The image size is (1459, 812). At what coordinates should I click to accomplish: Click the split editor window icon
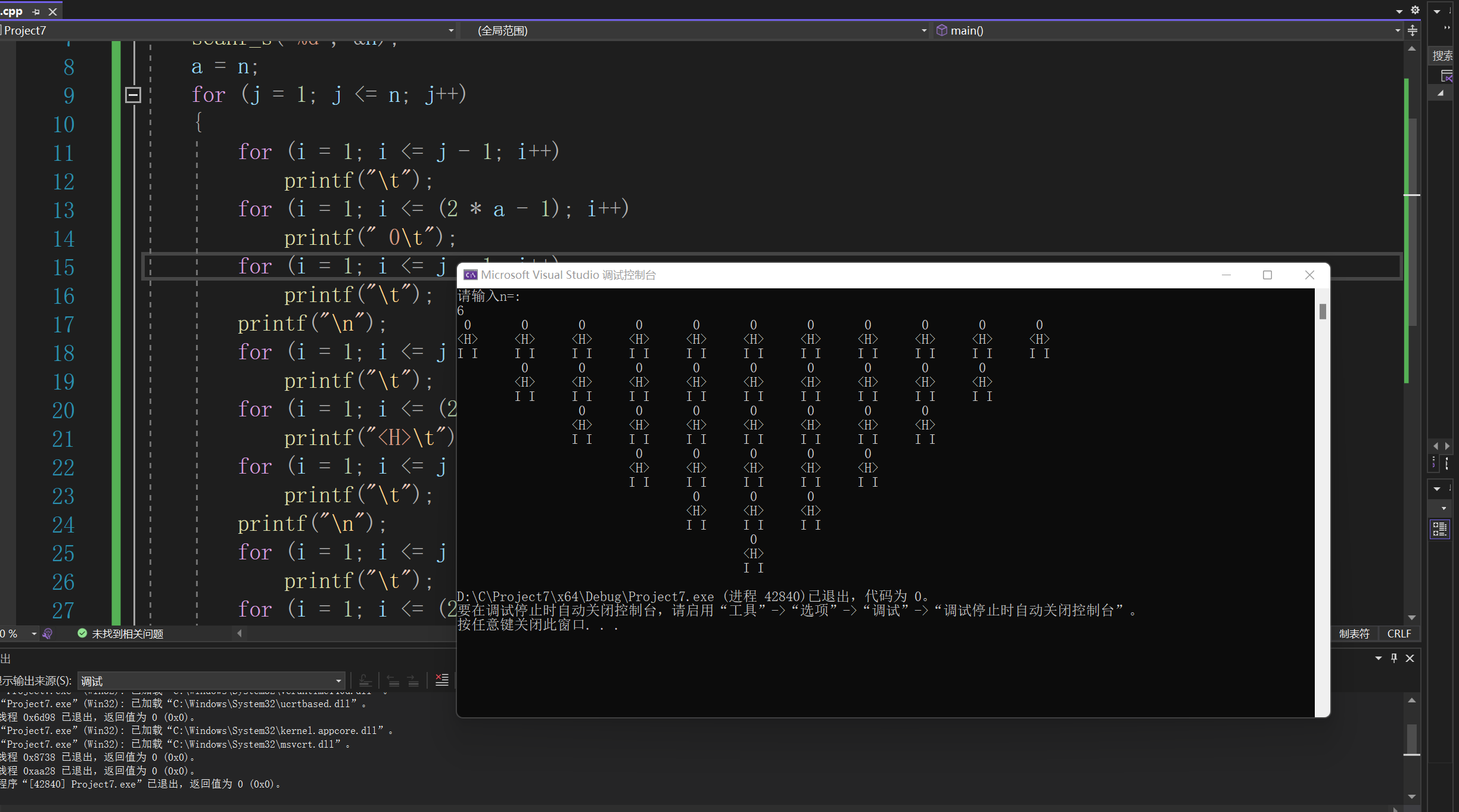pos(1413,30)
